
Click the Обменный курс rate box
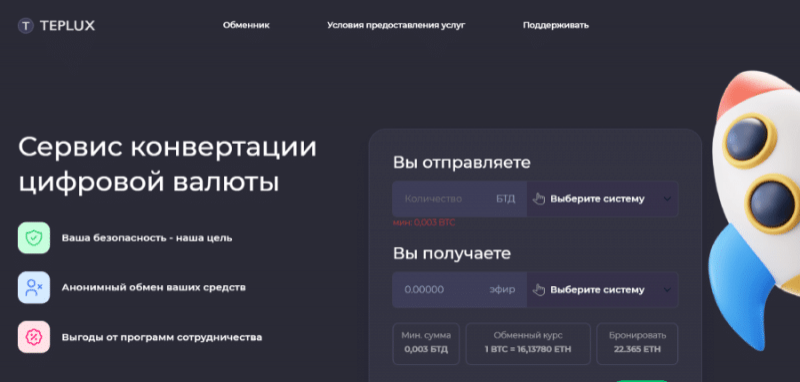click(x=528, y=343)
